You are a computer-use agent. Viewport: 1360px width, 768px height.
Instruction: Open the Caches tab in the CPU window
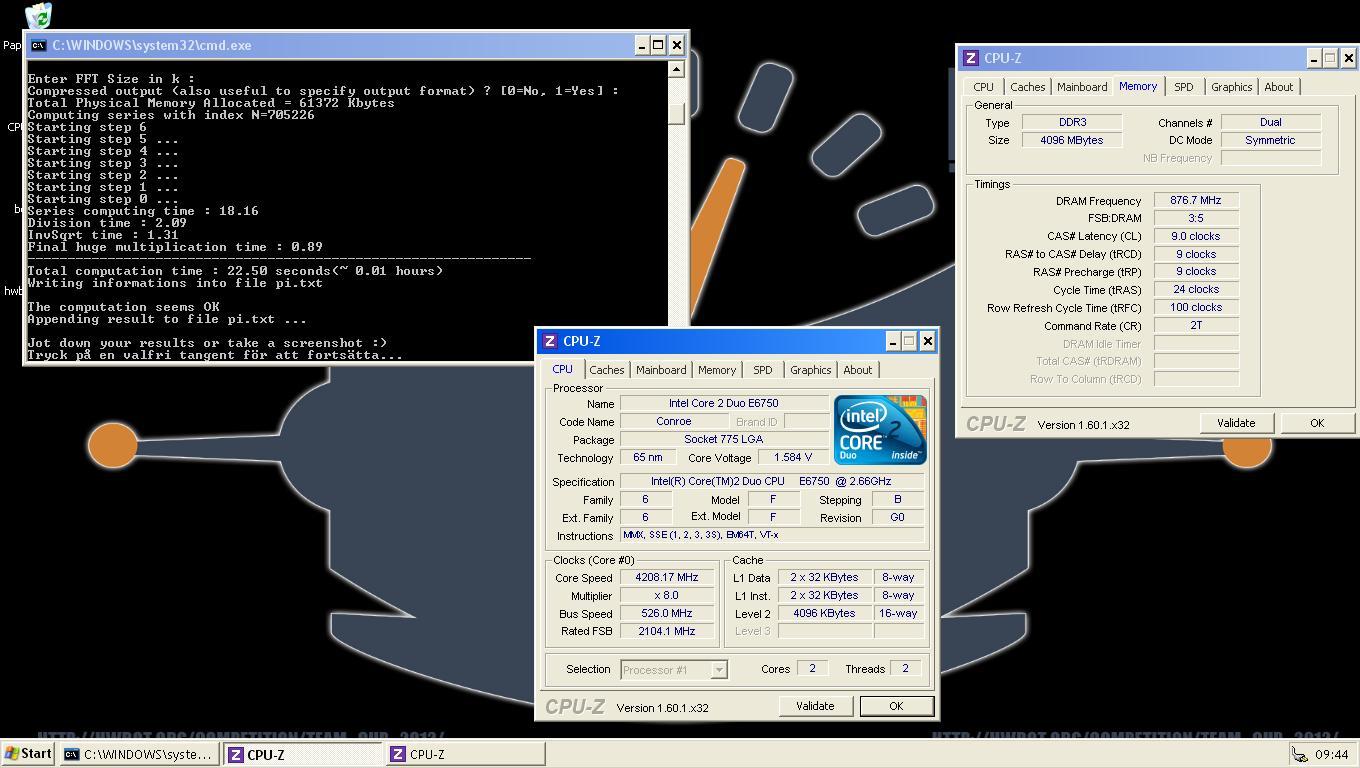[x=606, y=370]
